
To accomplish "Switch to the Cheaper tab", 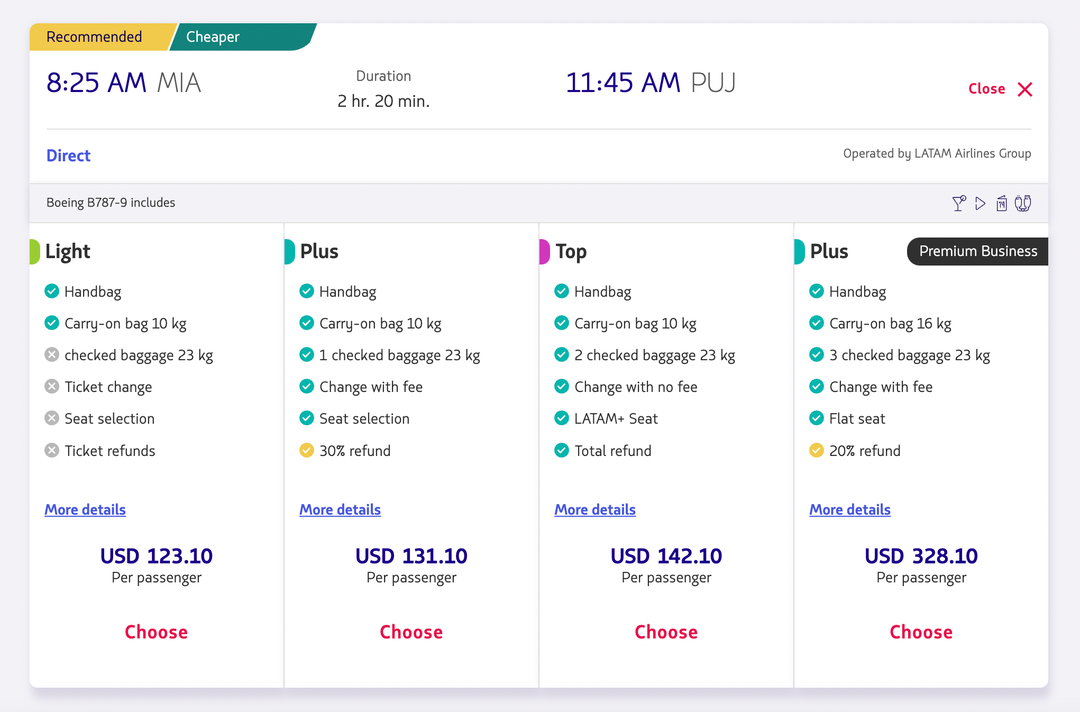I will coord(212,36).
